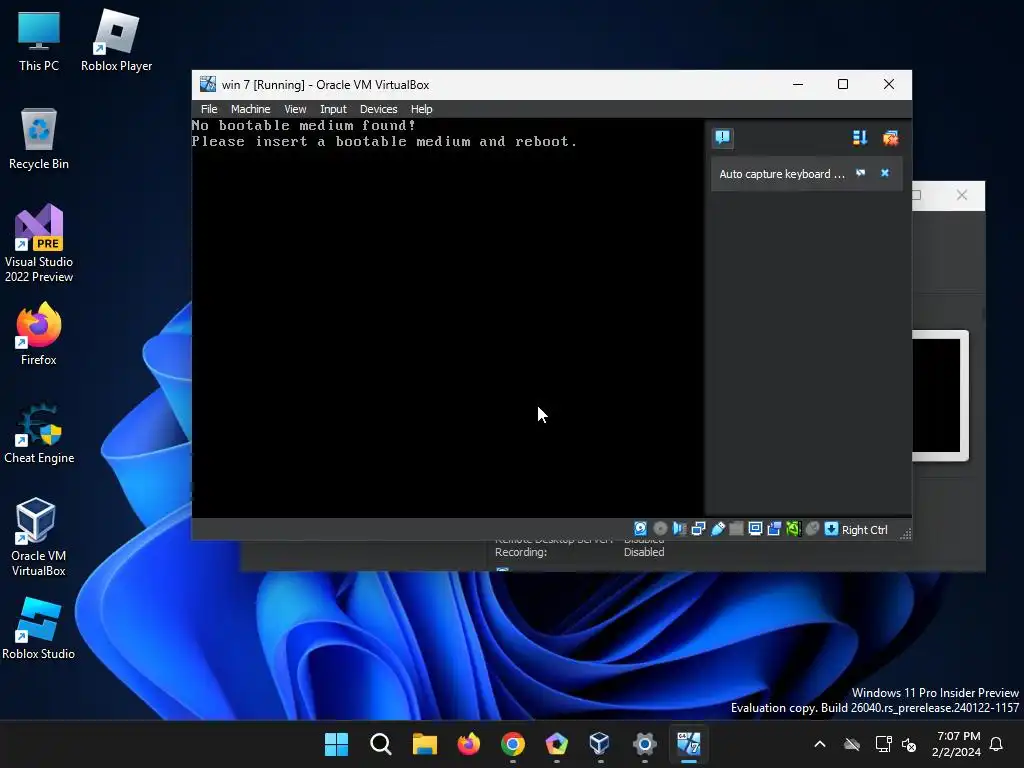1024x768 pixels.
Task: Toggle the VirtualBox notification center icon
Action: tap(722, 138)
